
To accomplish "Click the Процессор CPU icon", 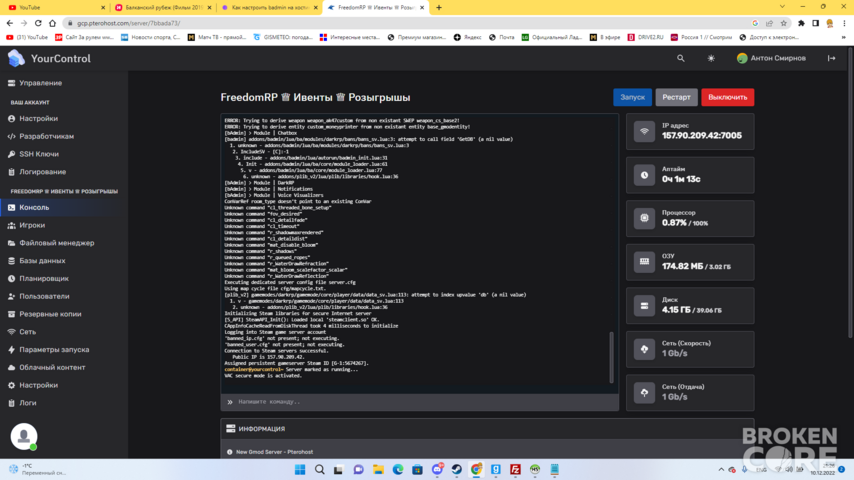I will coord(644,218).
